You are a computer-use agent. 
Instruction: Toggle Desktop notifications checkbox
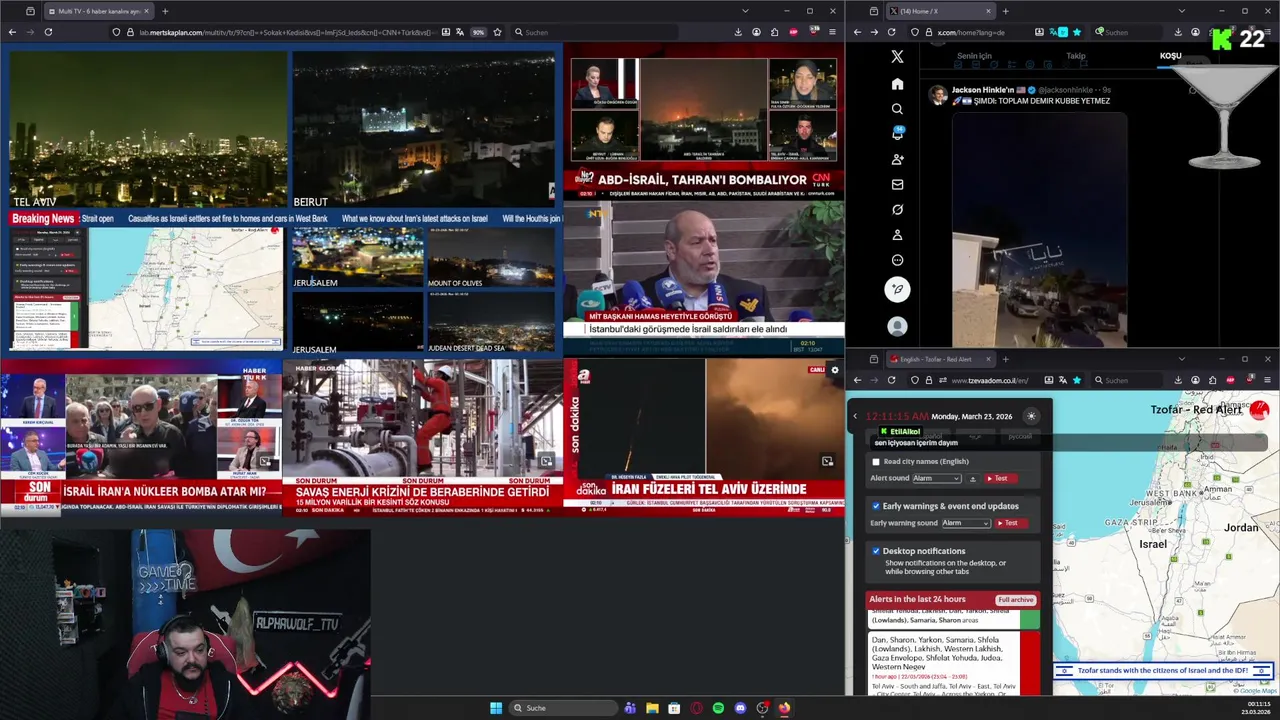(x=876, y=551)
